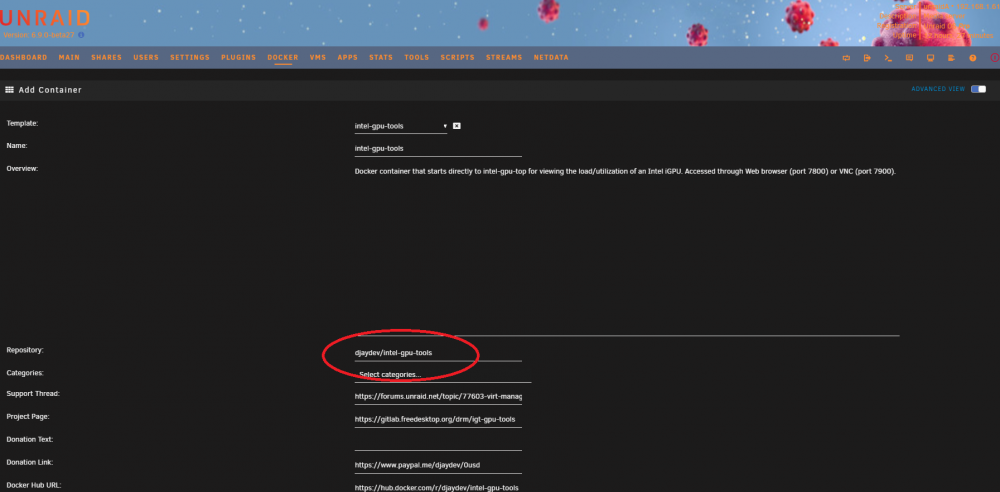1000x492 pixels.
Task: Click the Donation Text: label
Action: coord(29,440)
